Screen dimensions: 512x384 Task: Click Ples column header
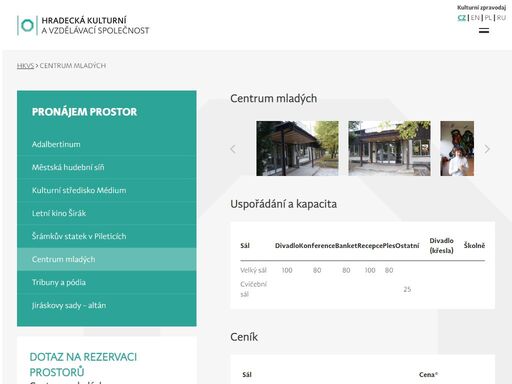pos(389,246)
